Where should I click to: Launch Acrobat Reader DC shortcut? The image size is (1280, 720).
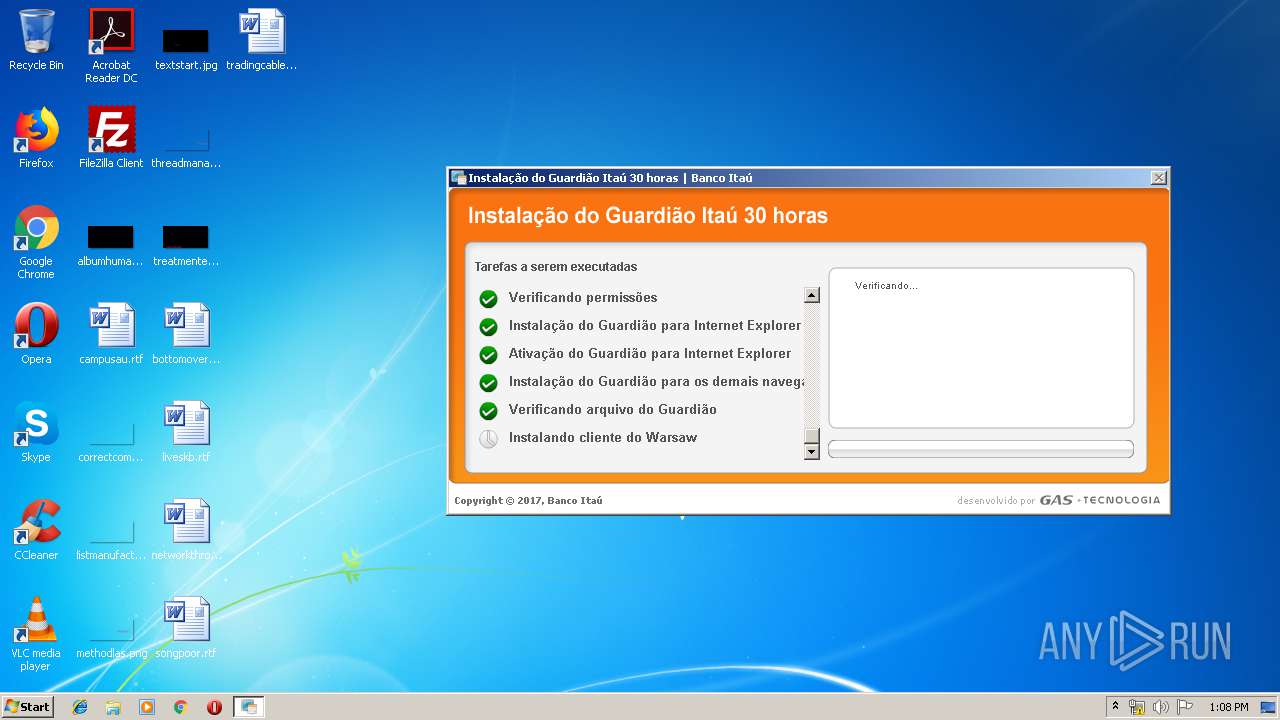[111, 46]
